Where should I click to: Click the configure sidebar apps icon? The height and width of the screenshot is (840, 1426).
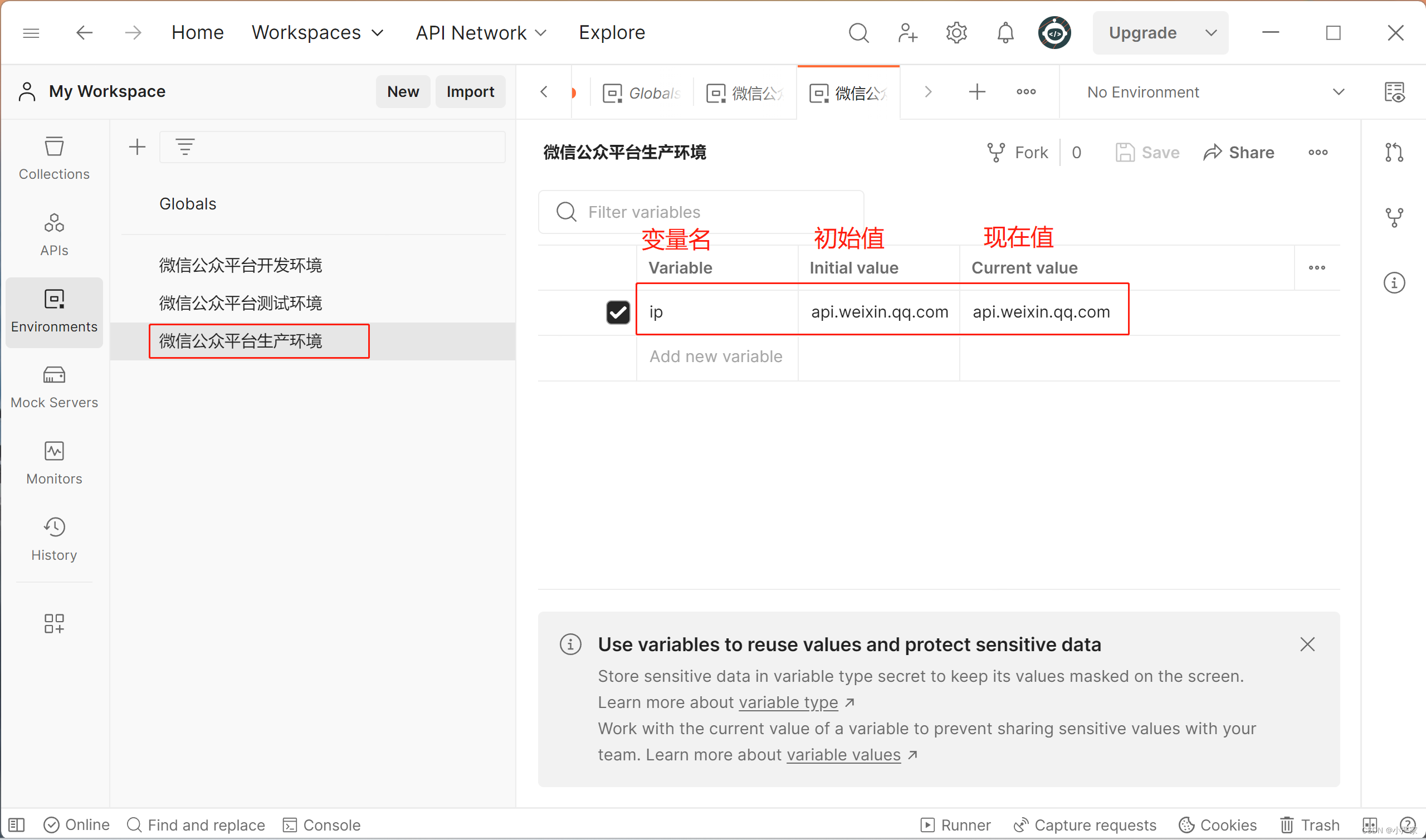(x=55, y=623)
